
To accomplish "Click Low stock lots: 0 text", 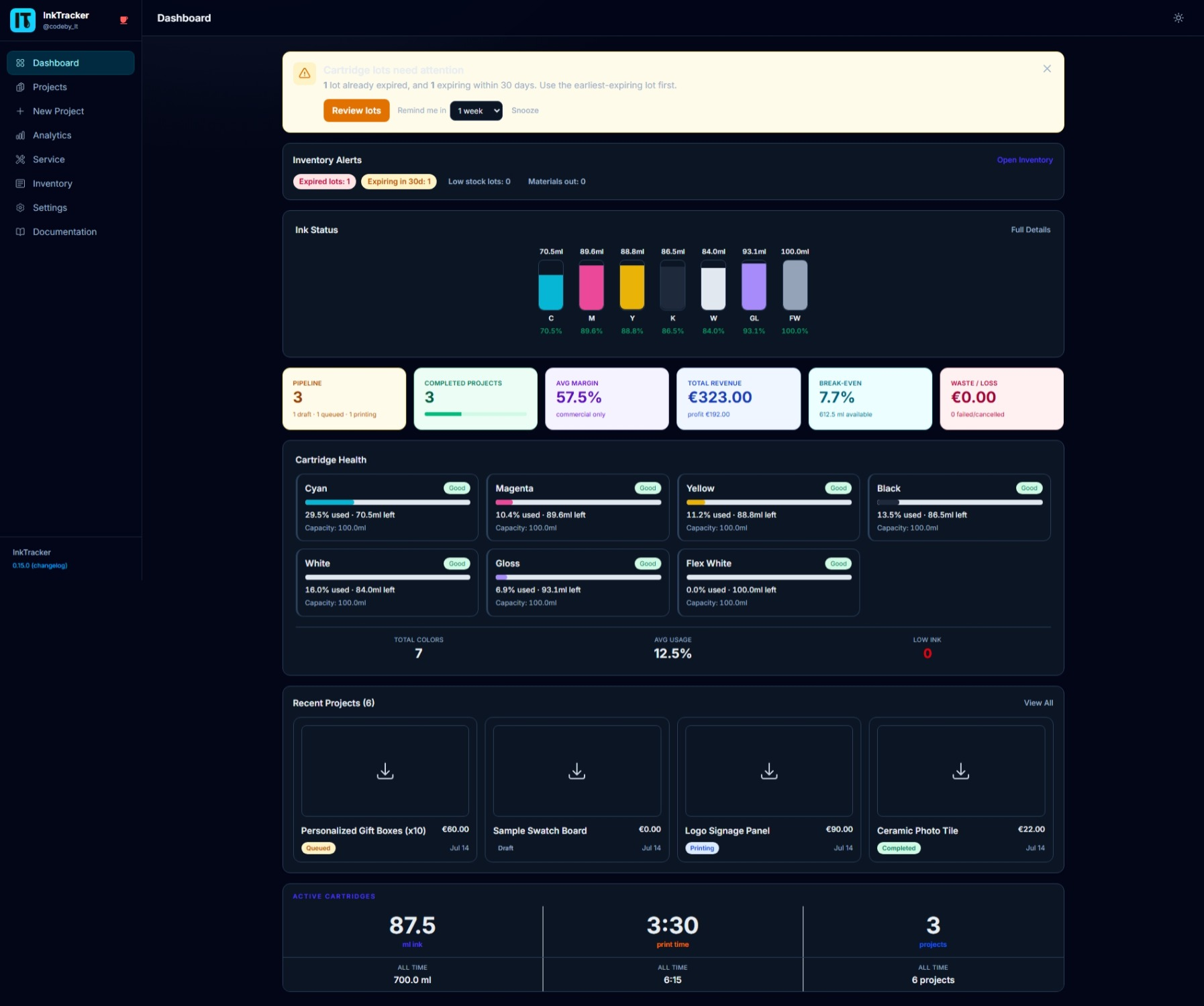I will pos(479,182).
